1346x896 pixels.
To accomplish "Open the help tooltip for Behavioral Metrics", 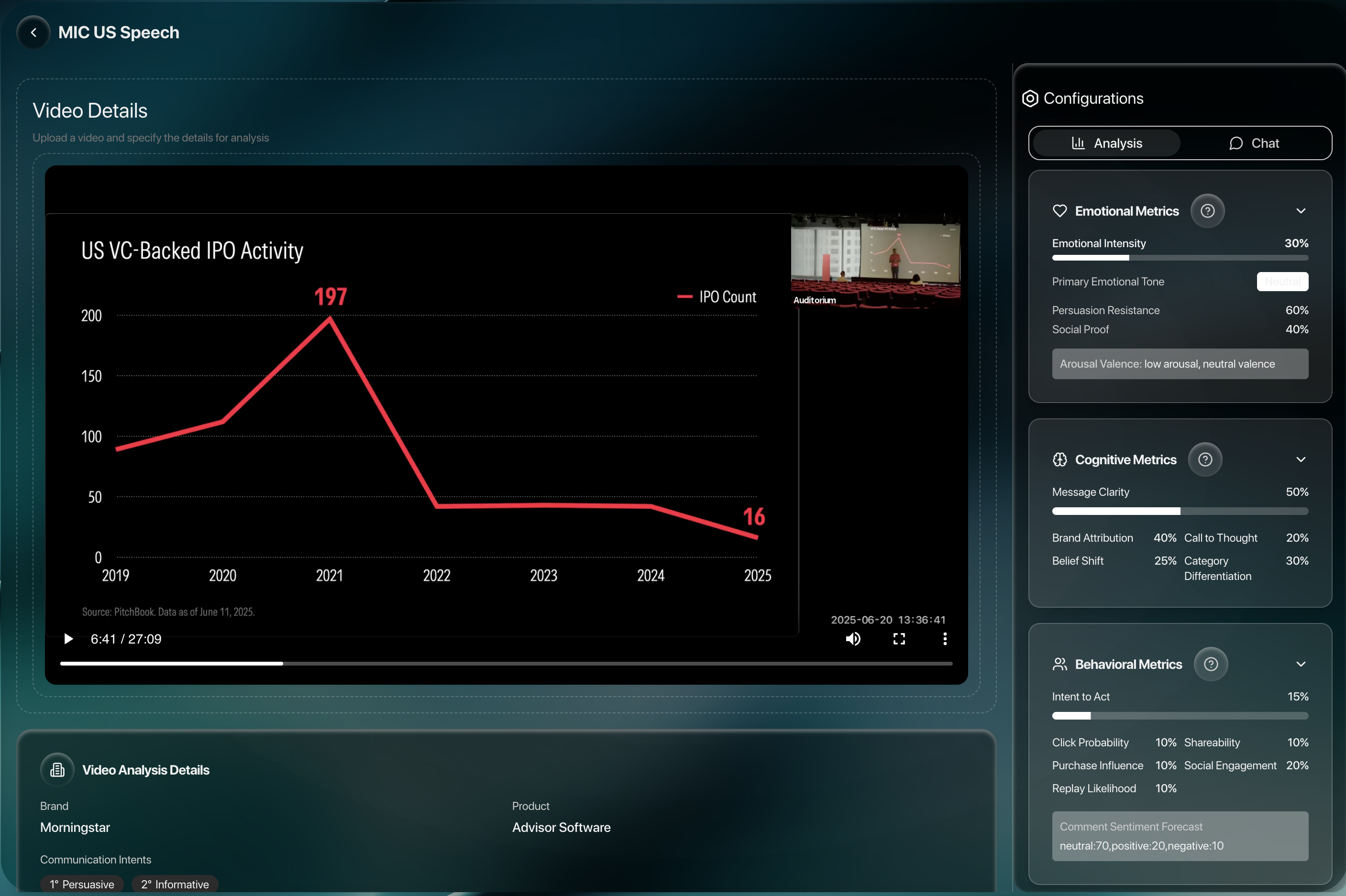I will click(x=1211, y=664).
